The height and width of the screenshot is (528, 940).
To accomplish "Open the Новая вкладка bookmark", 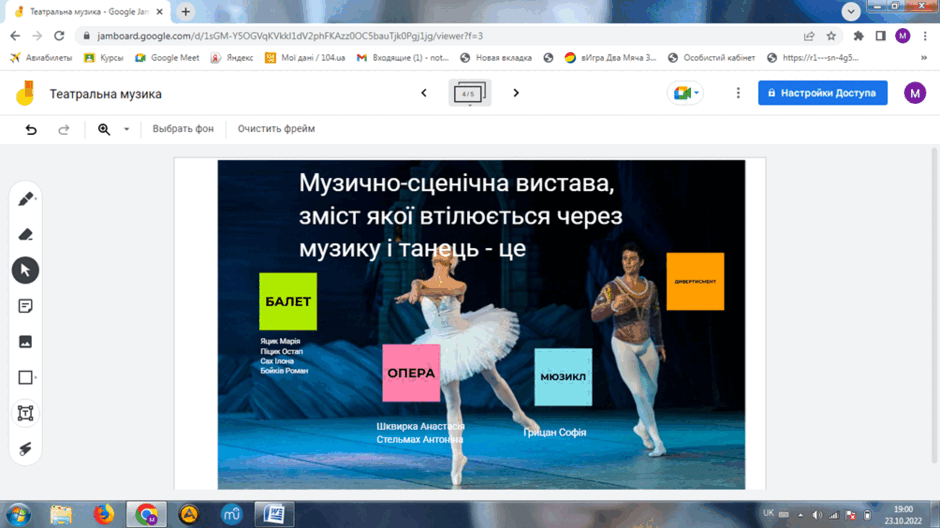I will tap(496, 58).
